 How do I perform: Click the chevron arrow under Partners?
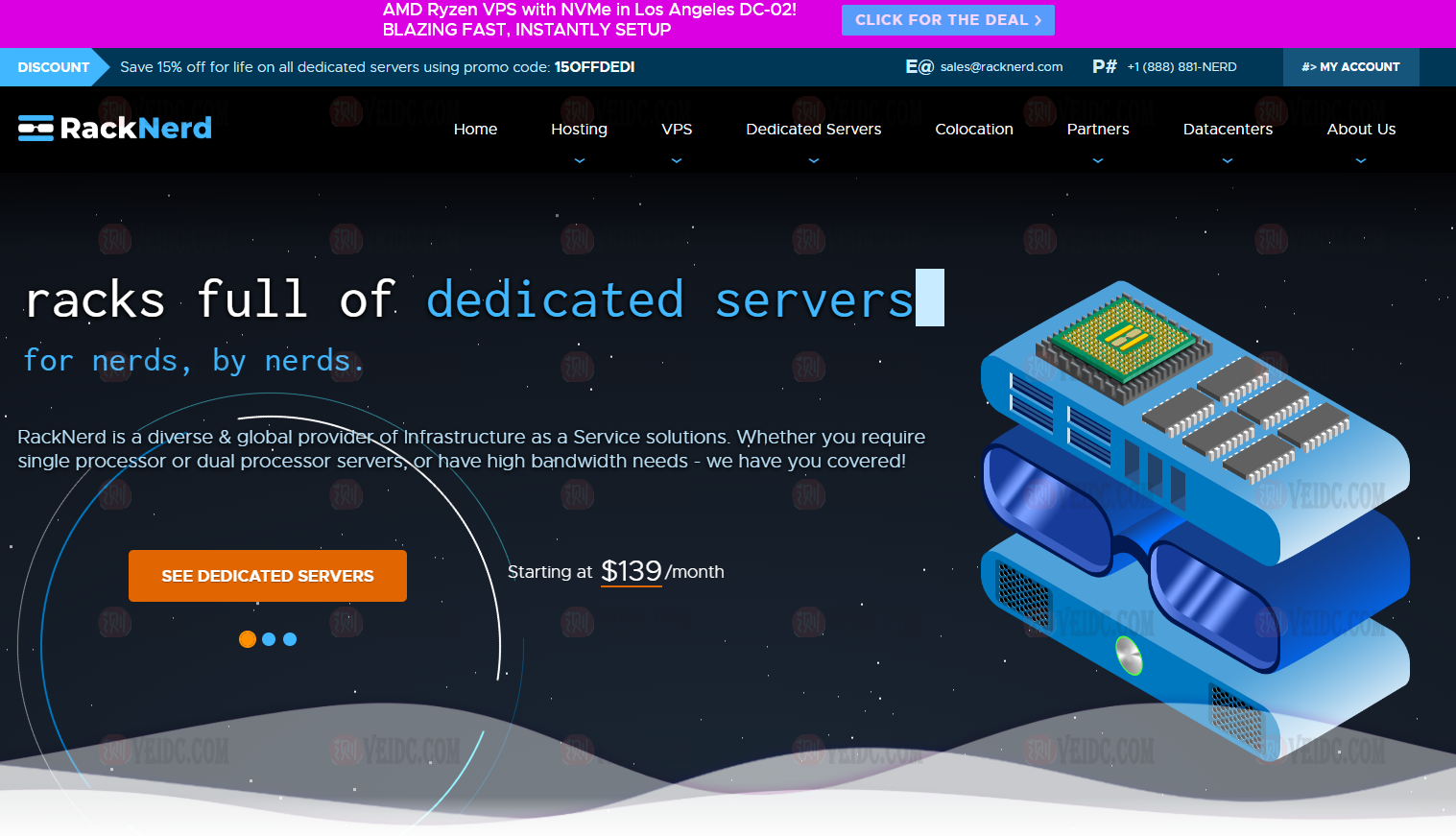1098,160
